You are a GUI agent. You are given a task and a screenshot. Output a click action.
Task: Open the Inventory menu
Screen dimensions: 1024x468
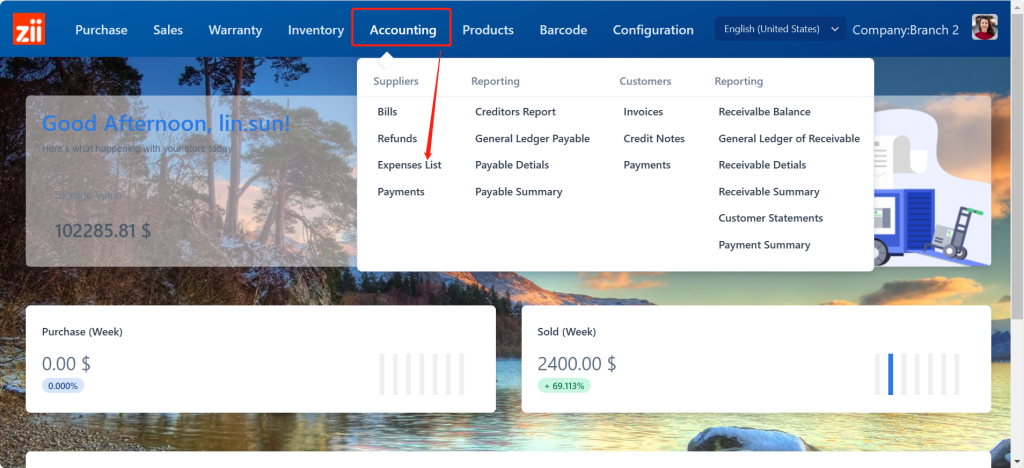tap(316, 30)
